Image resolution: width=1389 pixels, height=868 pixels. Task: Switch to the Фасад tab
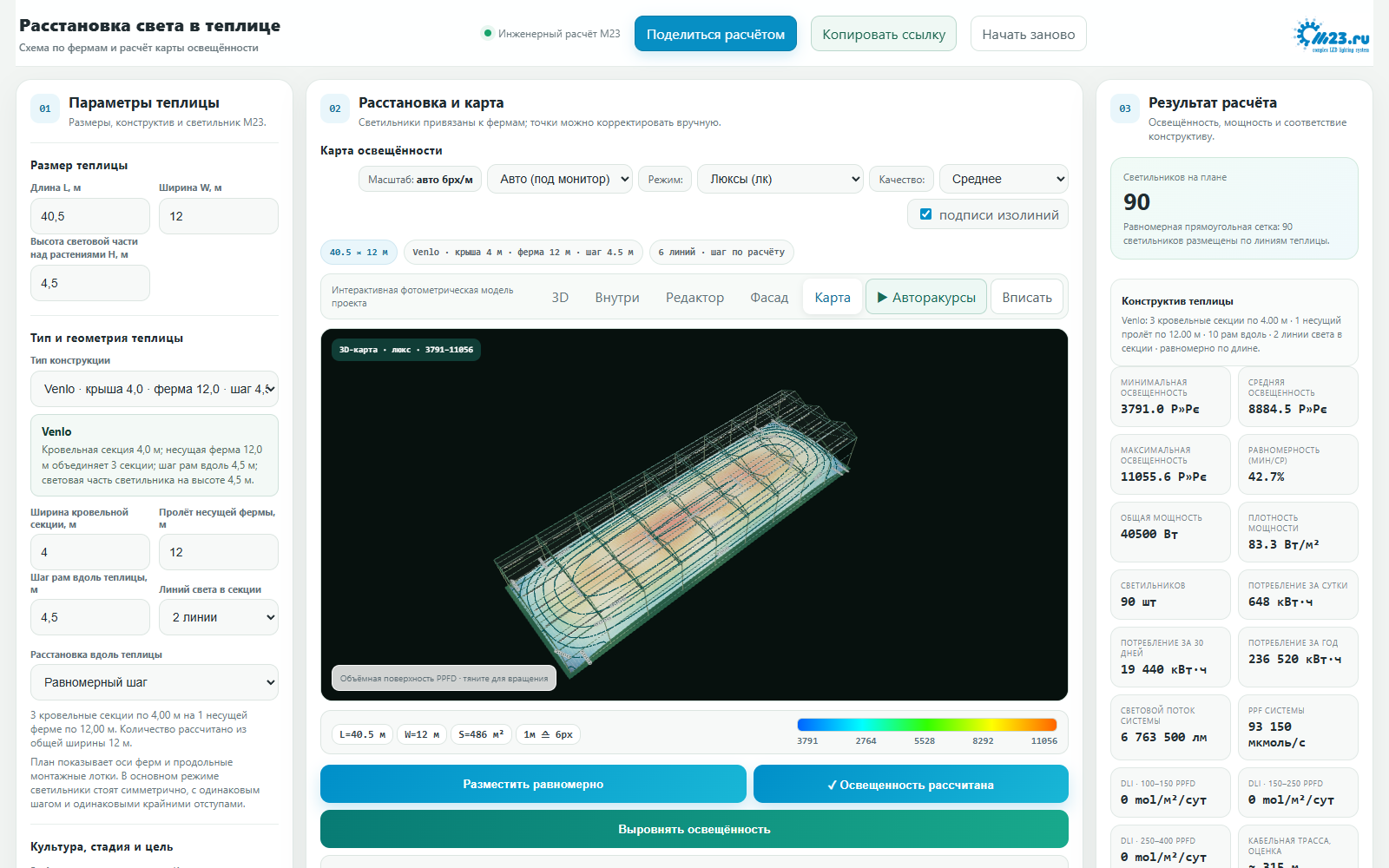tap(769, 298)
